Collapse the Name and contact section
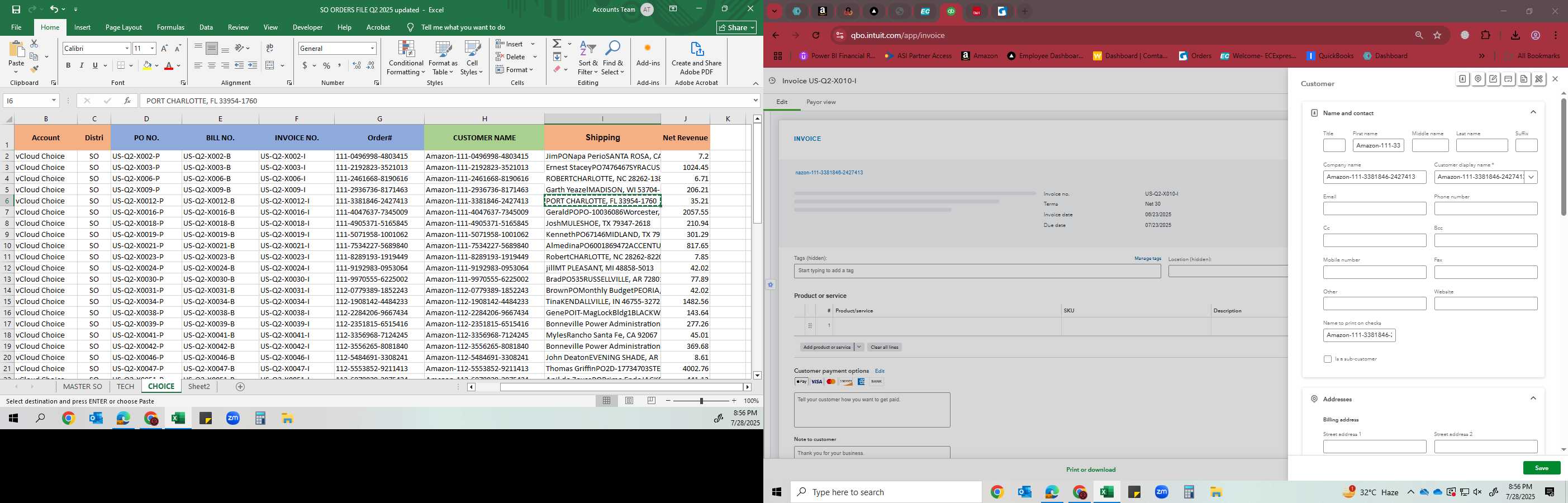Screen dimensions: 1568x503 (1533, 113)
